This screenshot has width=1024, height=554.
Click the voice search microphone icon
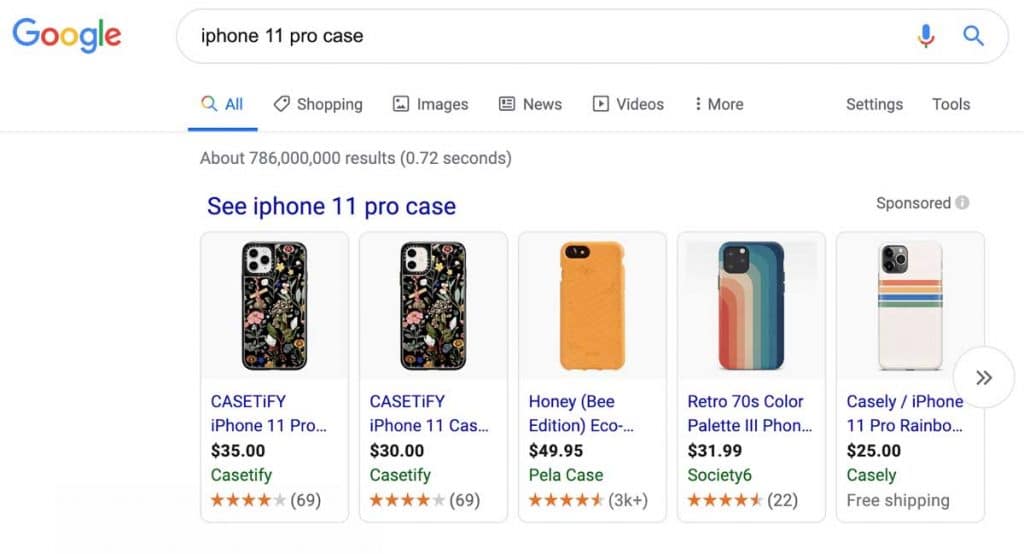[926, 36]
